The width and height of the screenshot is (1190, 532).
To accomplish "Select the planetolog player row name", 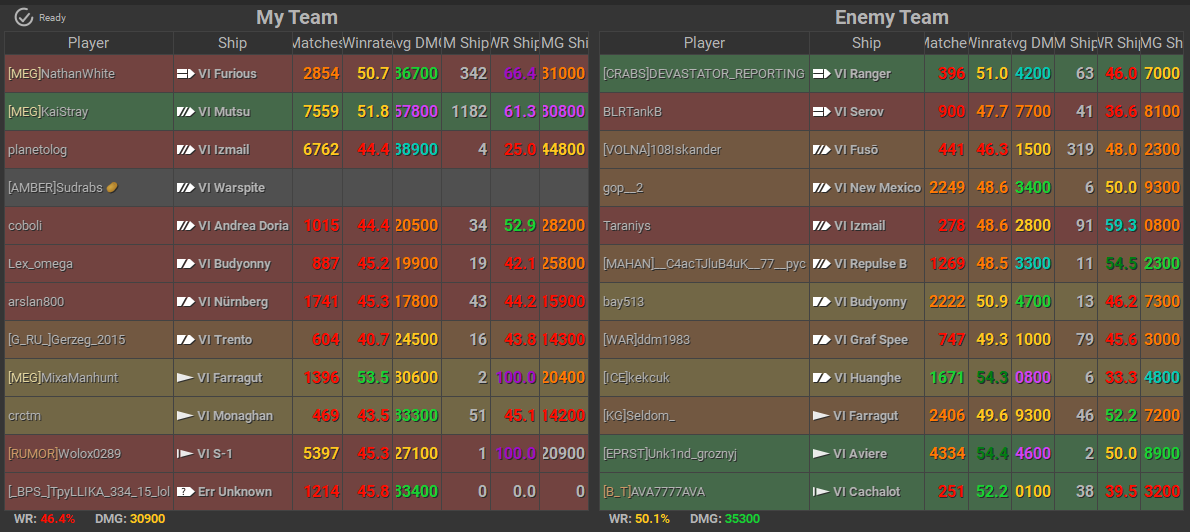I will click(x=37, y=150).
